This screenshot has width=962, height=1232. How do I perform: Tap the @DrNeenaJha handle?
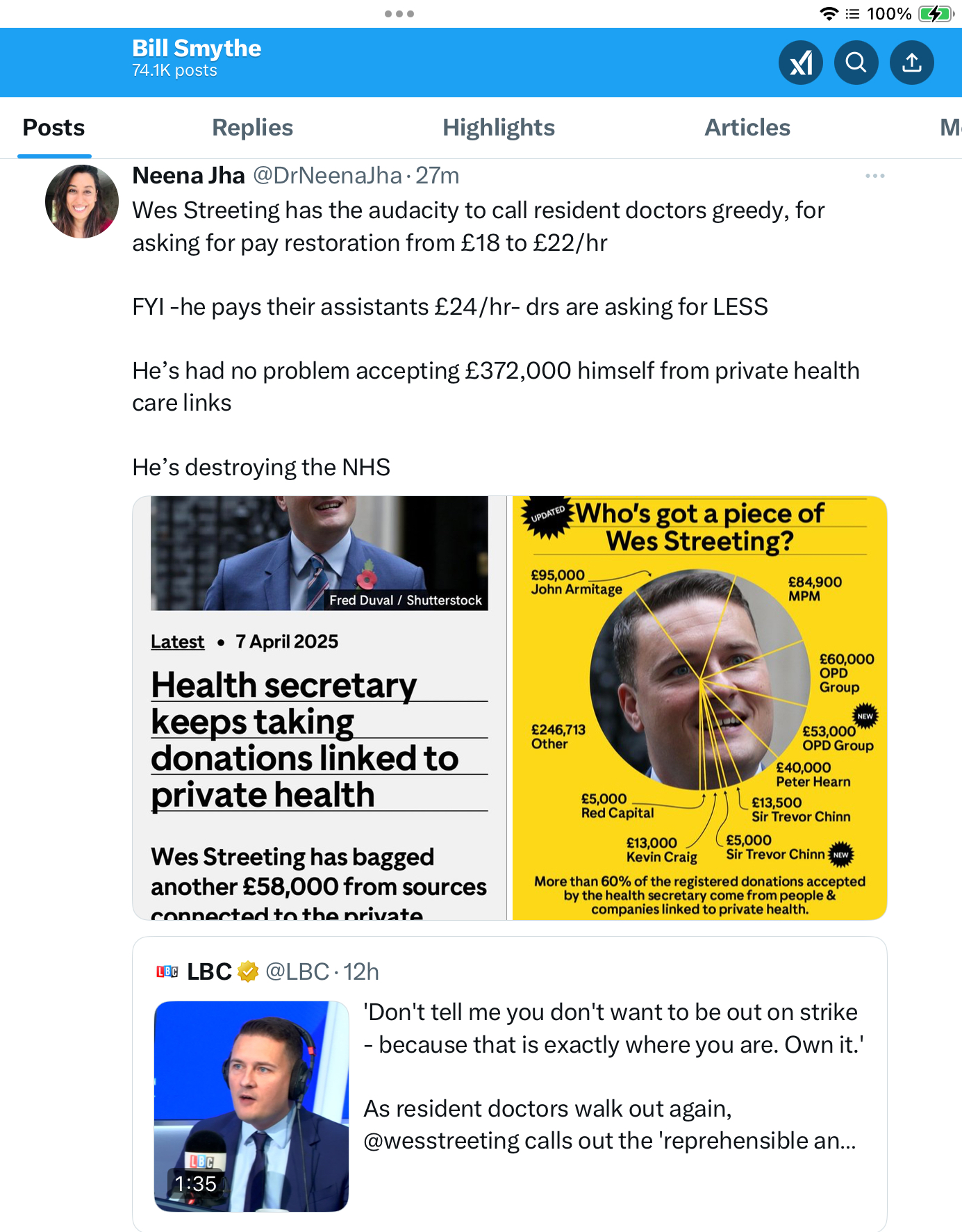pos(327,176)
